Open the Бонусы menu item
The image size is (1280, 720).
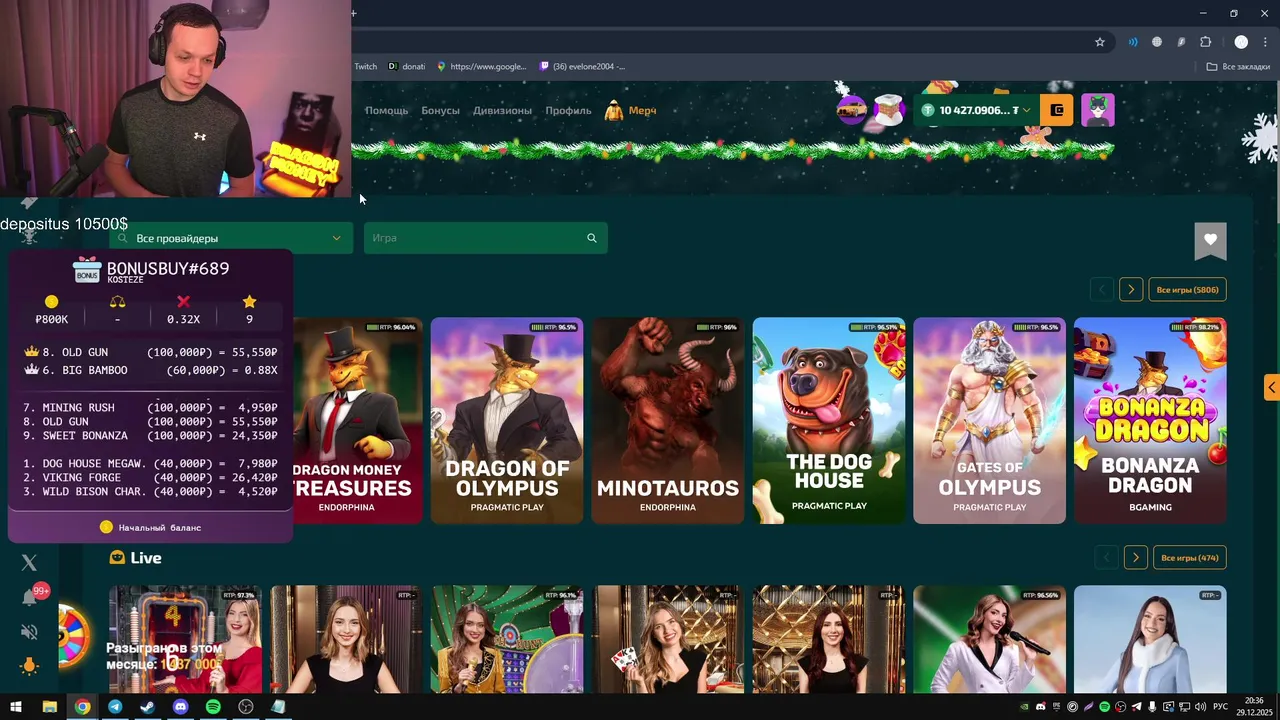[x=440, y=110]
